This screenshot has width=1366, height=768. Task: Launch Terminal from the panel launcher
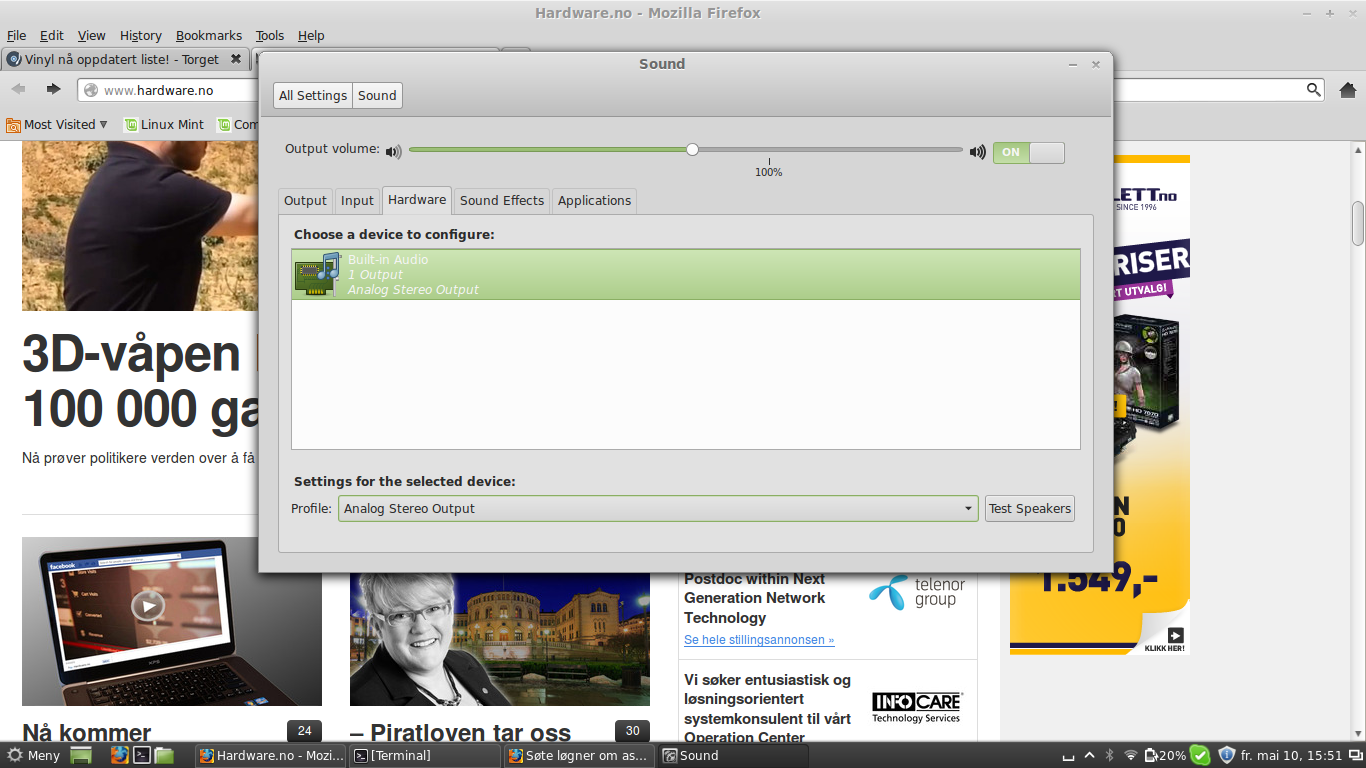point(142,755)
